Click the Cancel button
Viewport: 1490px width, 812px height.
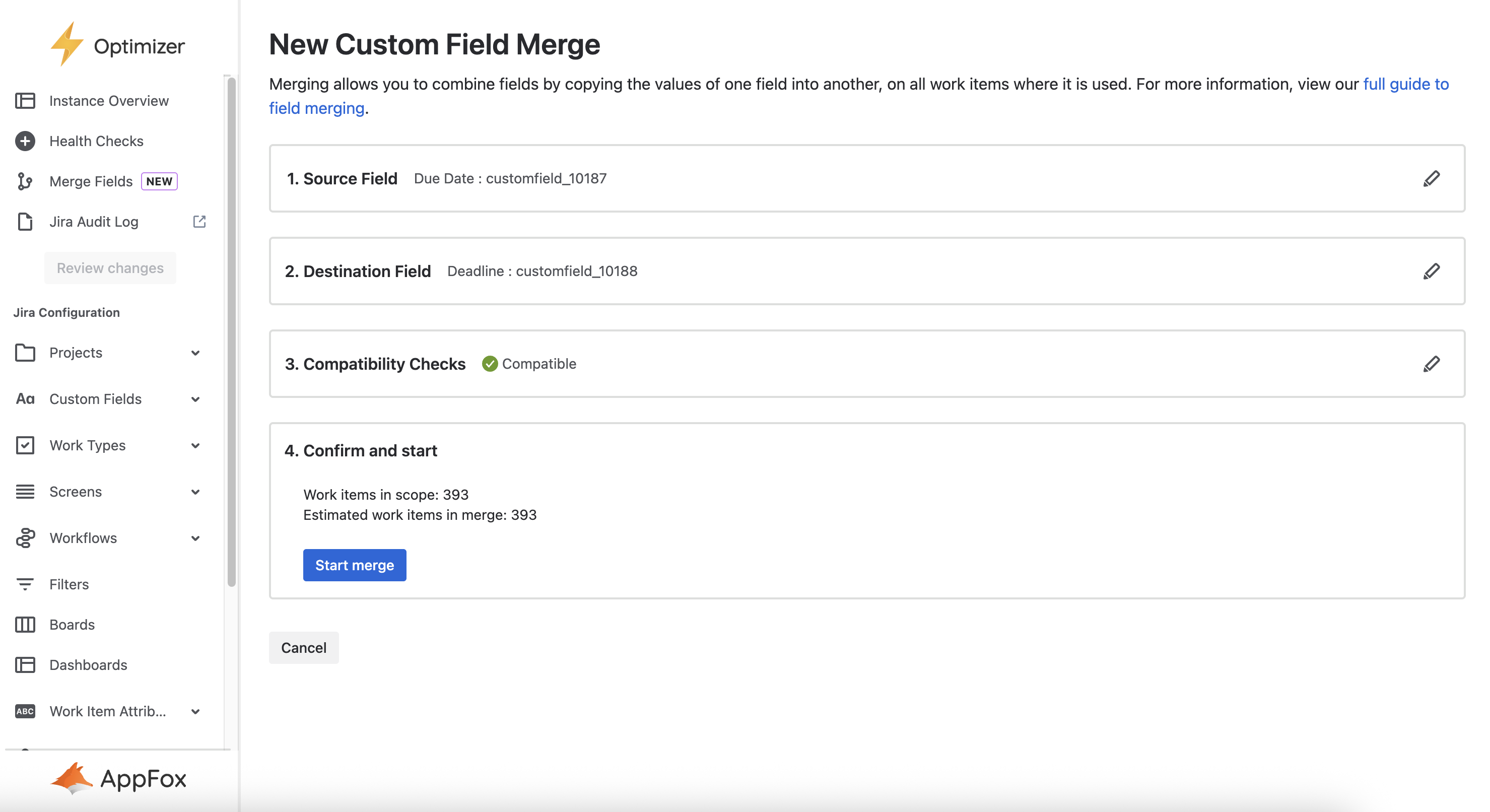pyautogui.click(x=304, y=648)
